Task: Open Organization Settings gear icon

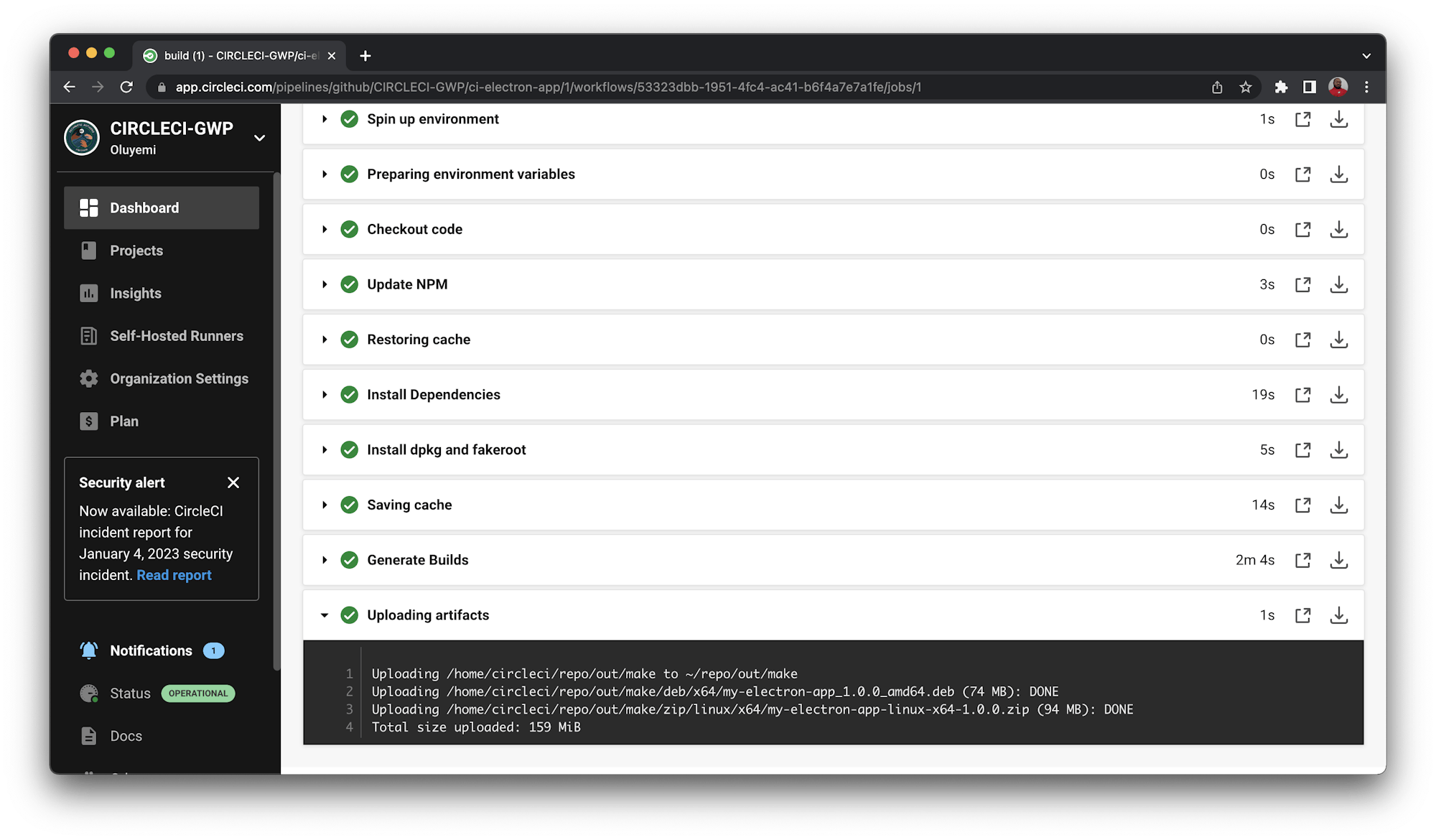Action: coord(88,378)
